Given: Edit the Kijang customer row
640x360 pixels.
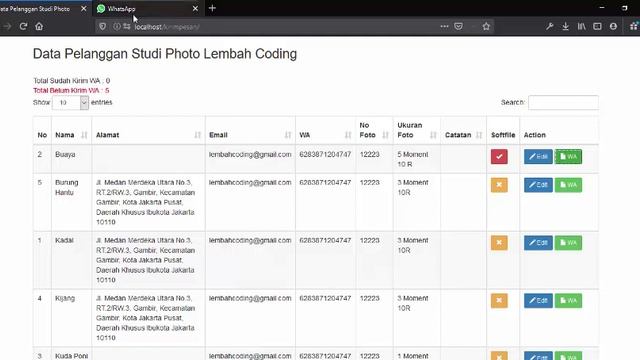Looking at the screenshot, I should click(538, 301).
